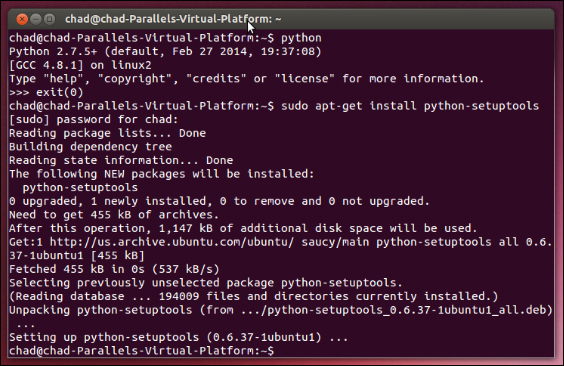The image size is (564, 366).
Task: Minimize the terminal window
Action: (36, 19)
